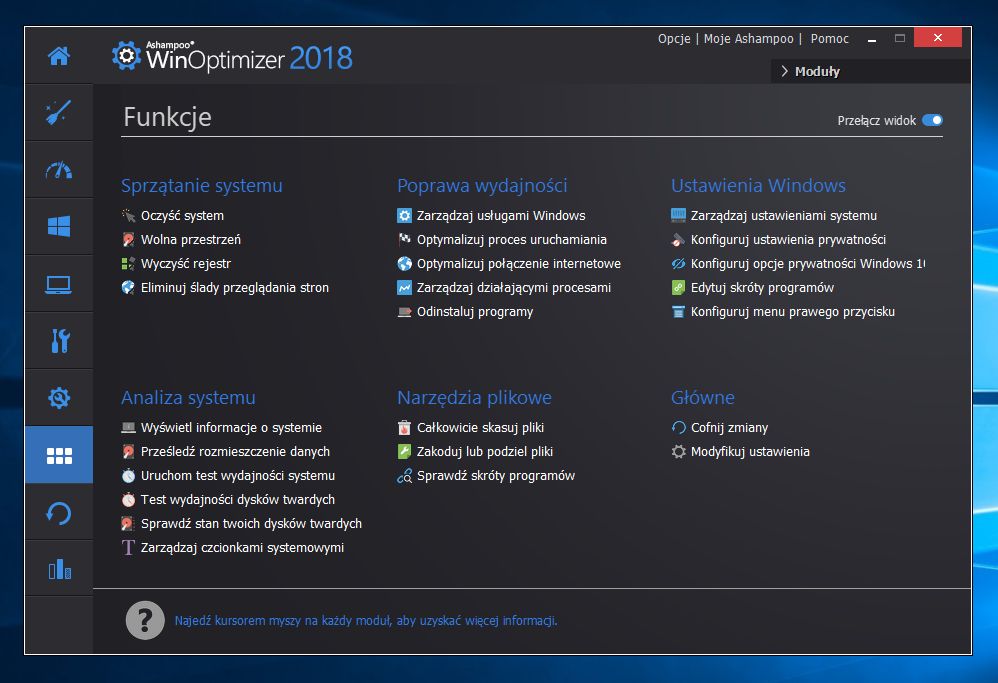
Task: Click the Windows logo sidebar icon
Action: [x=59, y=227]
